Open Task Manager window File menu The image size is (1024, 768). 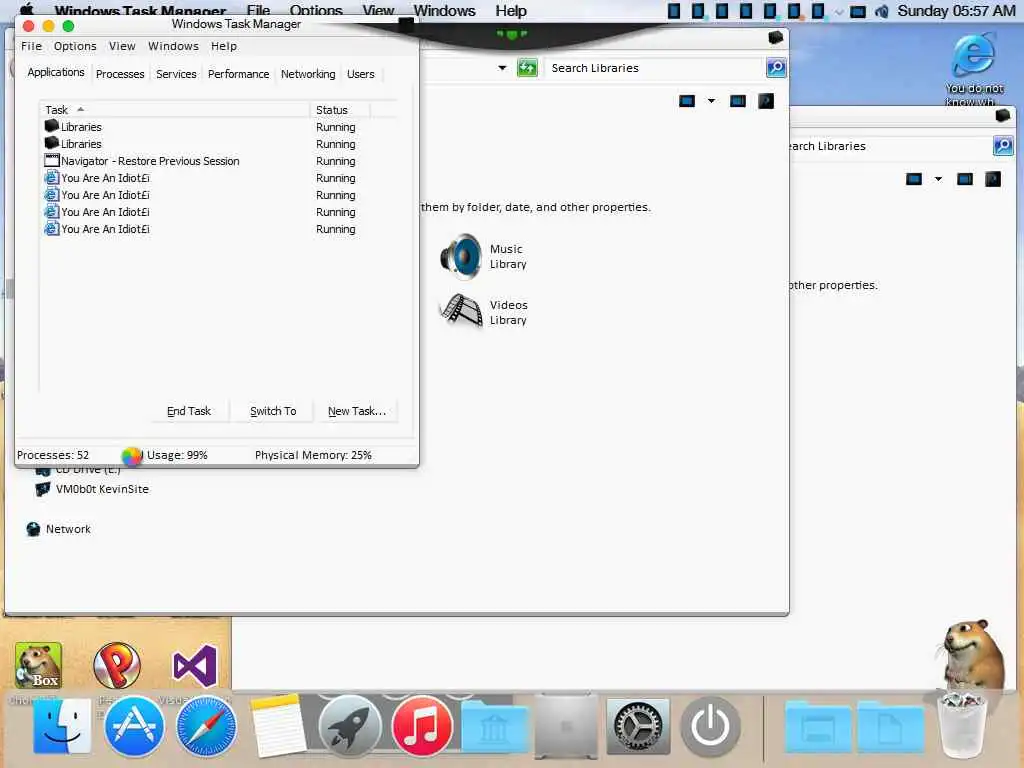point(31,46)
